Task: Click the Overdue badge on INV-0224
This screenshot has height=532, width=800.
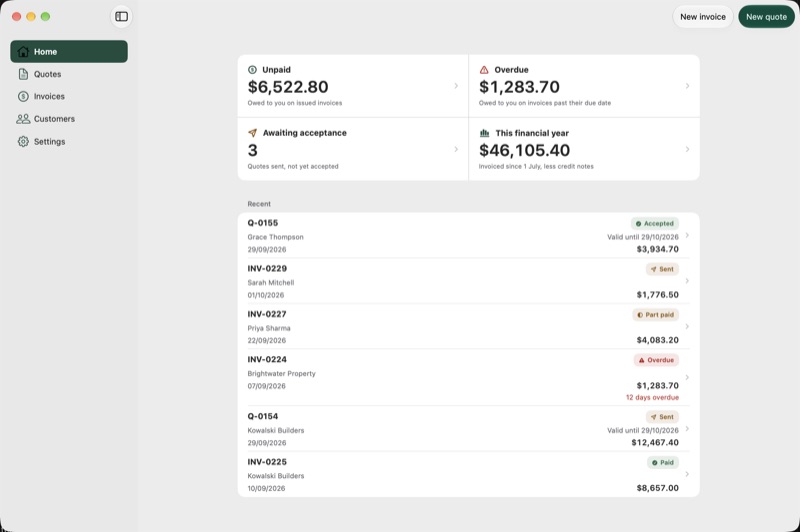Action: (656, 360)
